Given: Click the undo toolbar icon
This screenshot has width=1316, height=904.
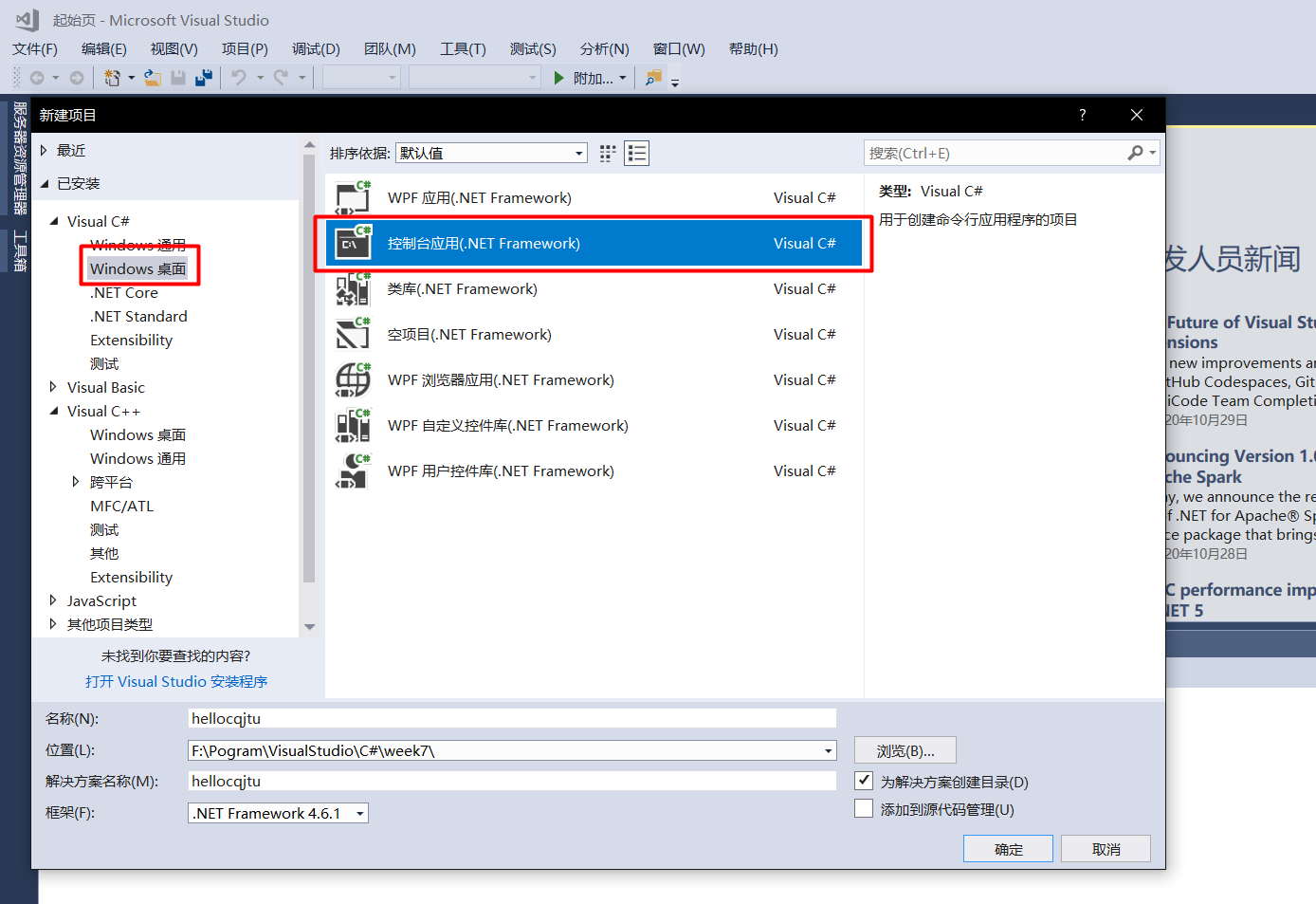Looking at the screenshot, I should (239, 78).
